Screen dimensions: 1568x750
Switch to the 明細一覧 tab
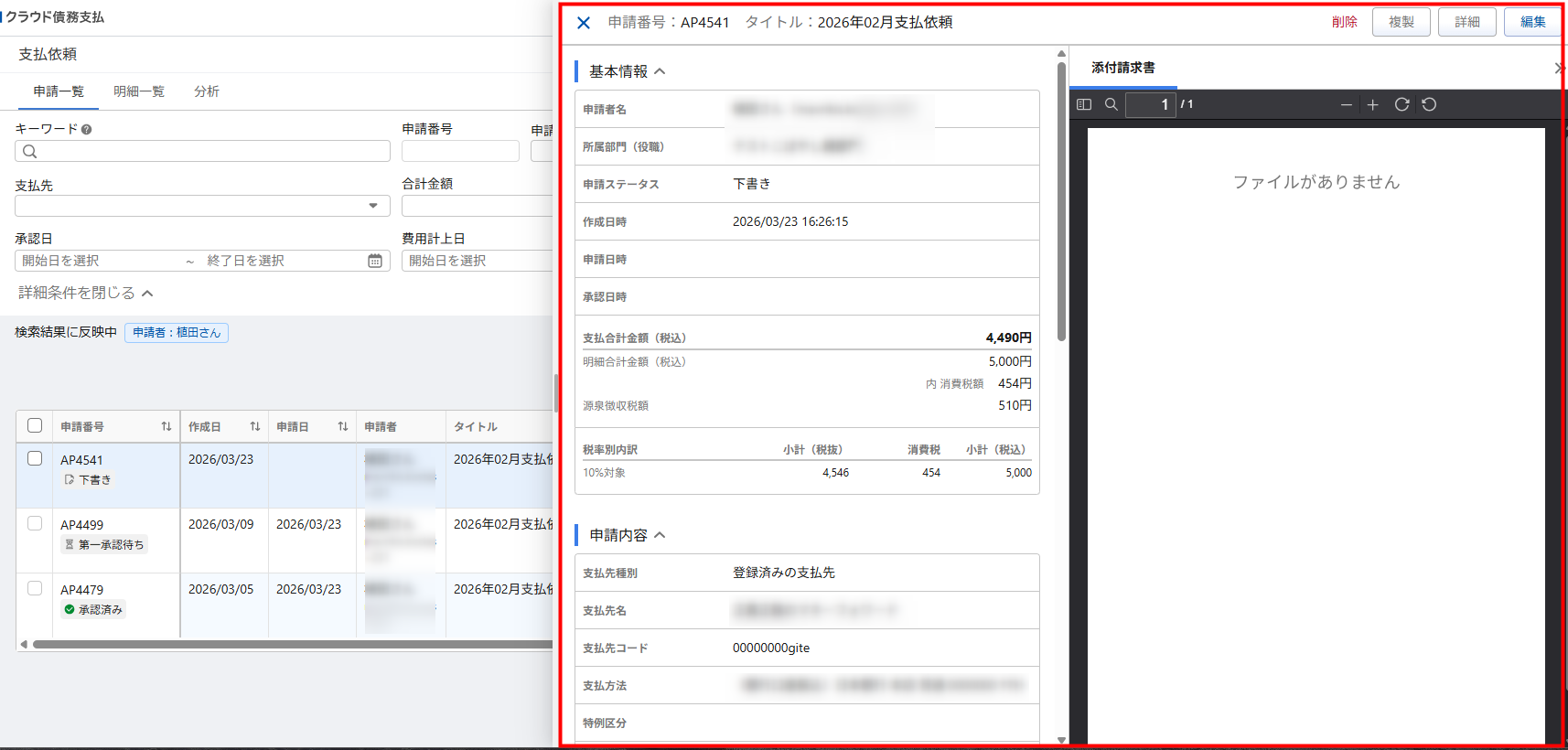[139, 91]
